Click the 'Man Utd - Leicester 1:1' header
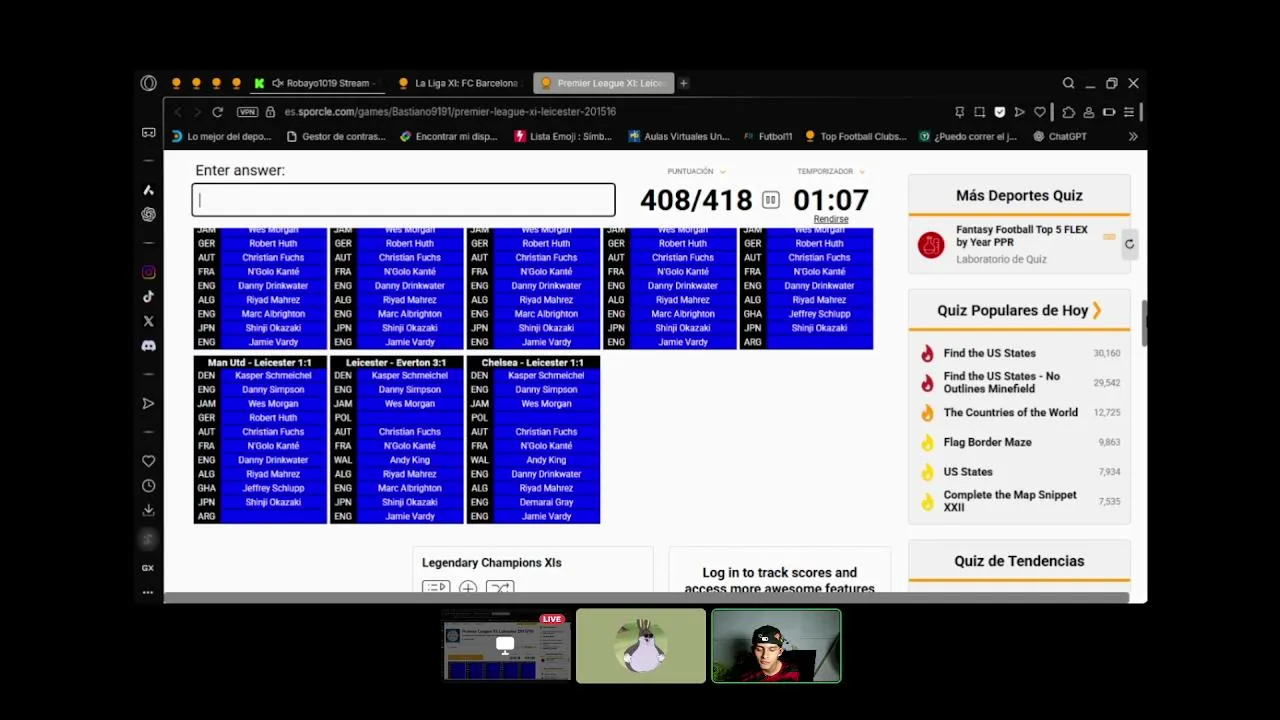Image resolution: width=1280 pixels, height=720 pixels. tap(260, 362)
